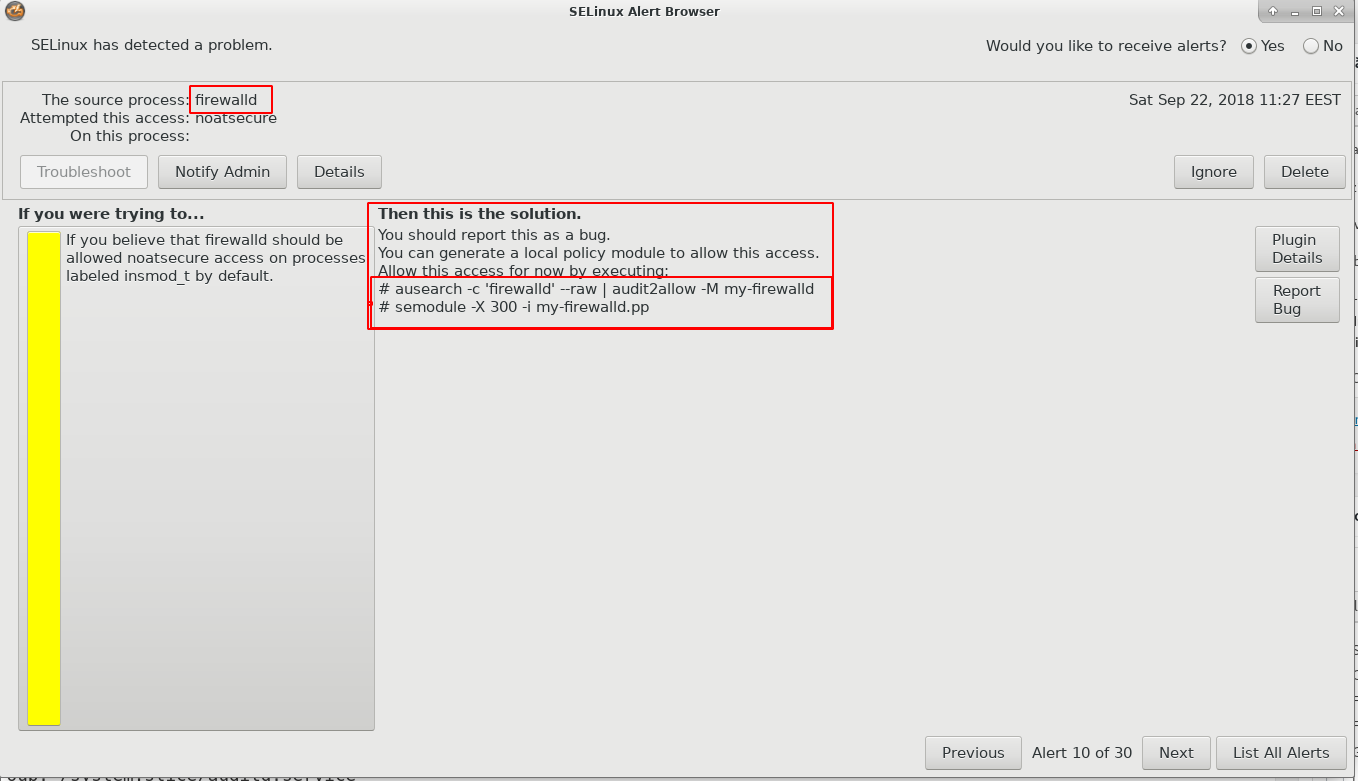Click the Report Bug button
This screenshot has height=781, width=1358.
pyautogui.click(x=1297, y=300)
